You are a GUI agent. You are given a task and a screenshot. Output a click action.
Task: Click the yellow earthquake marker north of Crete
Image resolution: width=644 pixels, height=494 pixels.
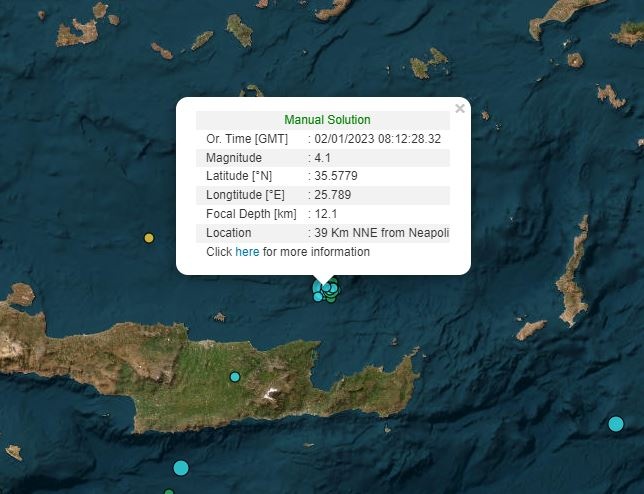[149, 238]
